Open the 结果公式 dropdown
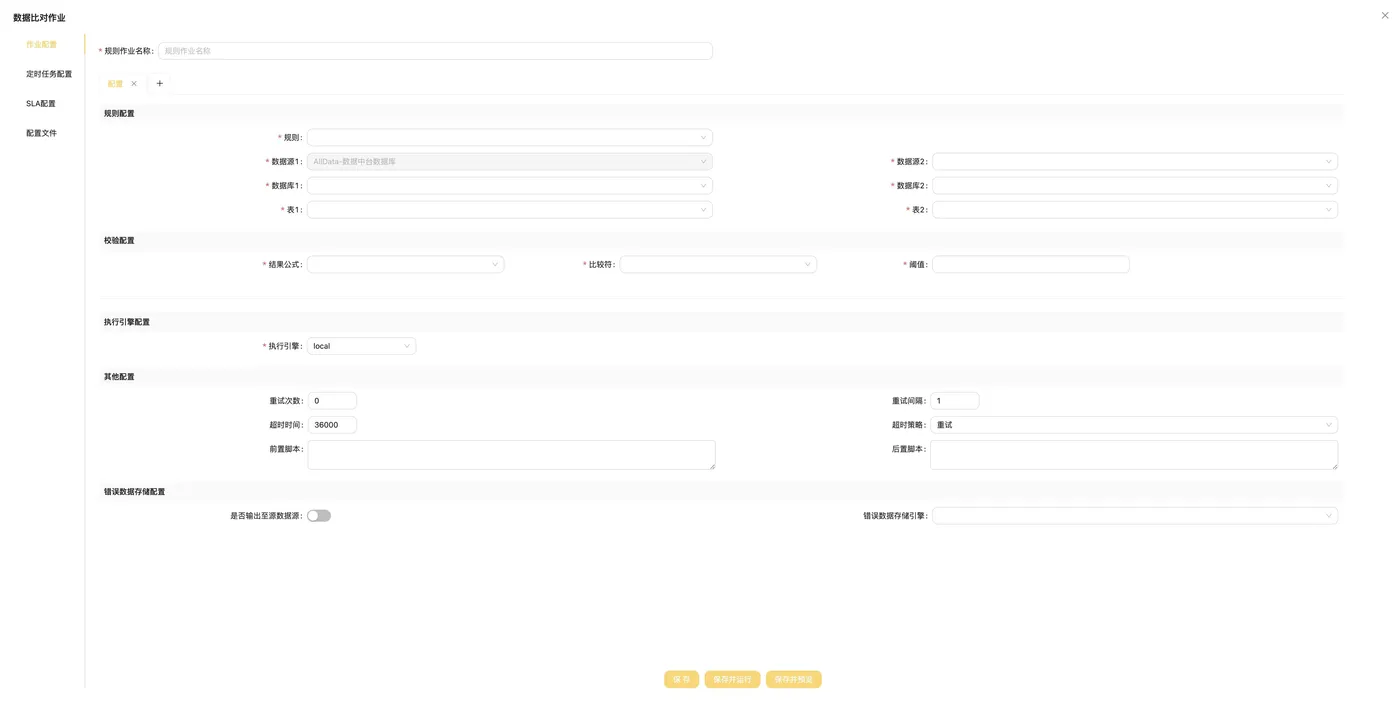Viewport: 1400px width, 727px height. (405, 264)
